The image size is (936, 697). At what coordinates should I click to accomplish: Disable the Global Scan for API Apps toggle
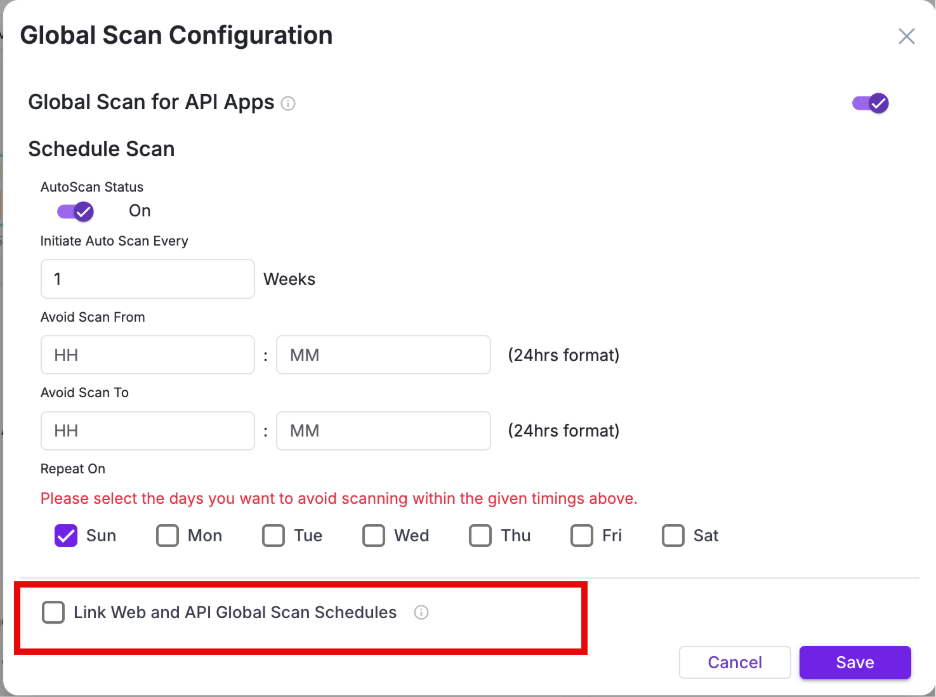(x=870, y=103)
